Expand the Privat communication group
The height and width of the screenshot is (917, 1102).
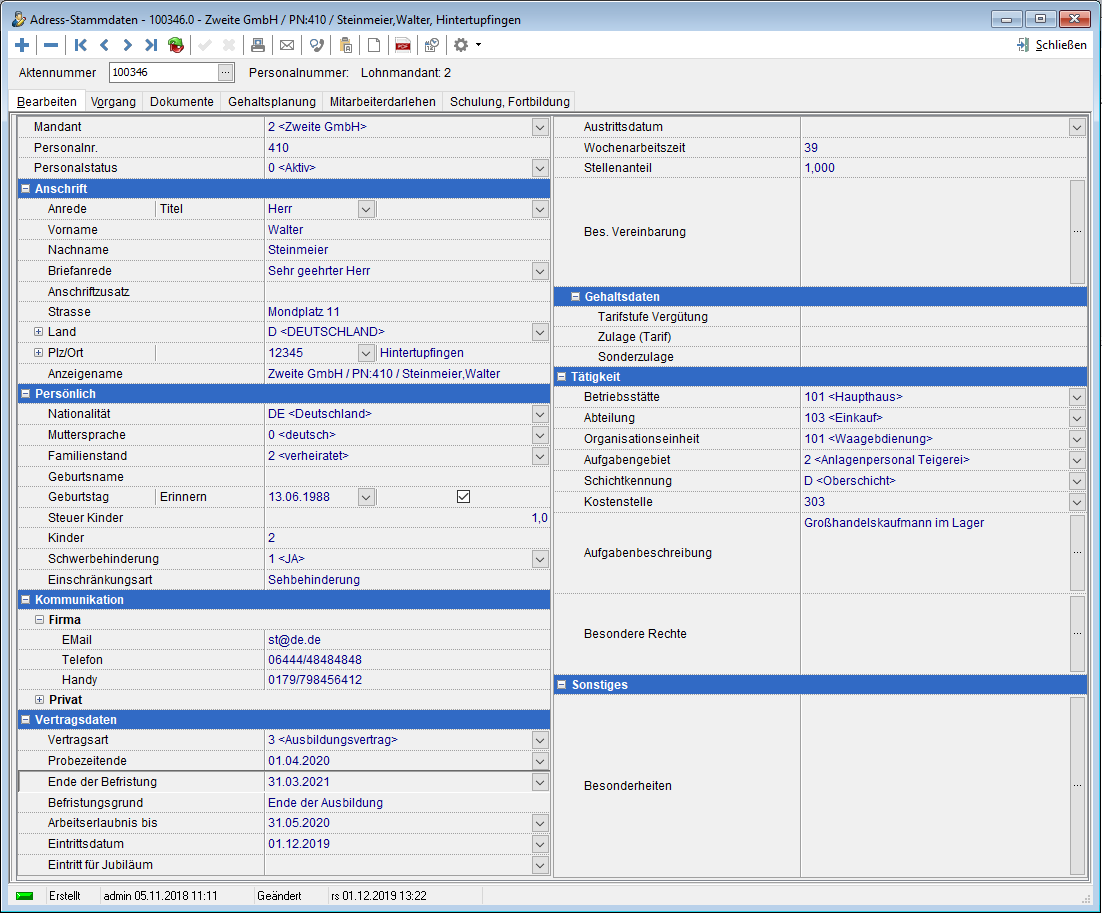pyautogui.click(x=39, y=700)
